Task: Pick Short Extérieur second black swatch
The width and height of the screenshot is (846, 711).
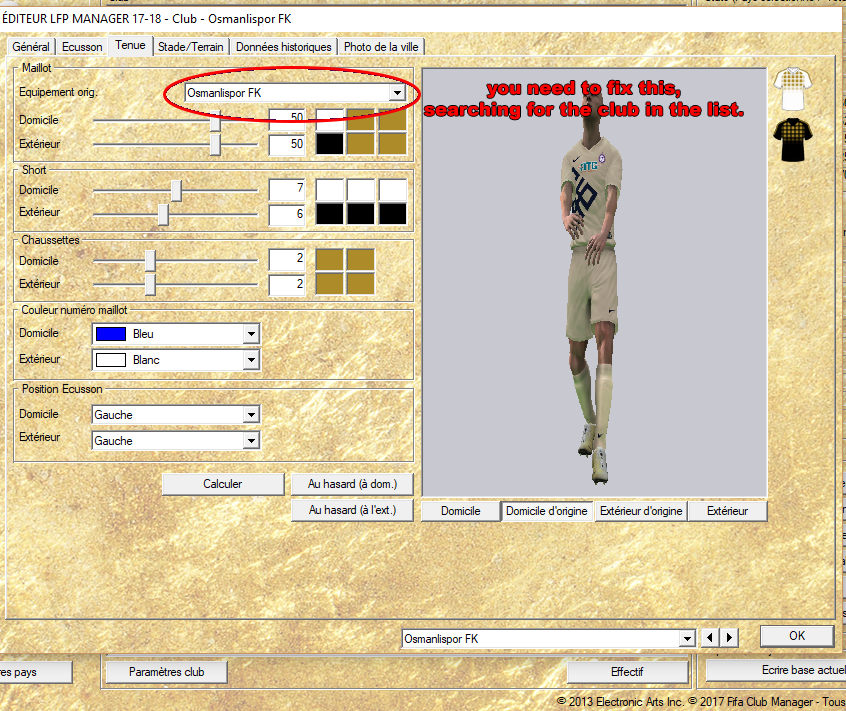Action: click(361, 214)
